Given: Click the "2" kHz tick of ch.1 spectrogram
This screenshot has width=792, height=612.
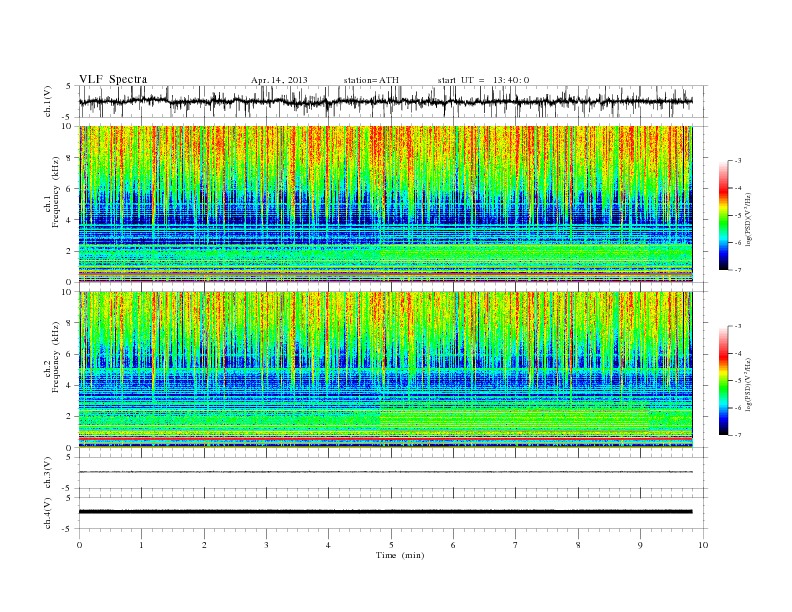Looking at the screenshot, I should 70,251.
